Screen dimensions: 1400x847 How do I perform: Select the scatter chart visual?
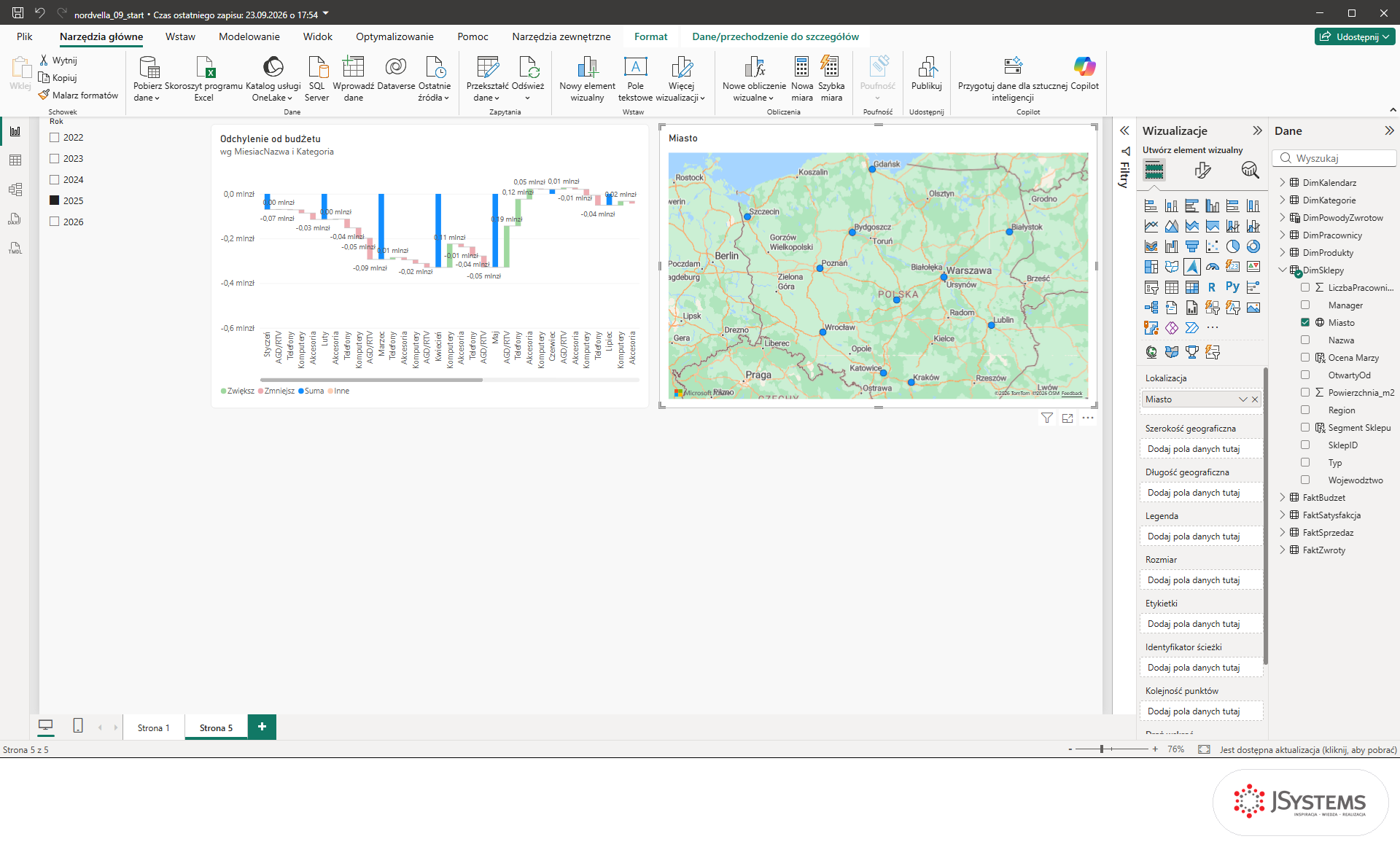tap(1213, 246)
